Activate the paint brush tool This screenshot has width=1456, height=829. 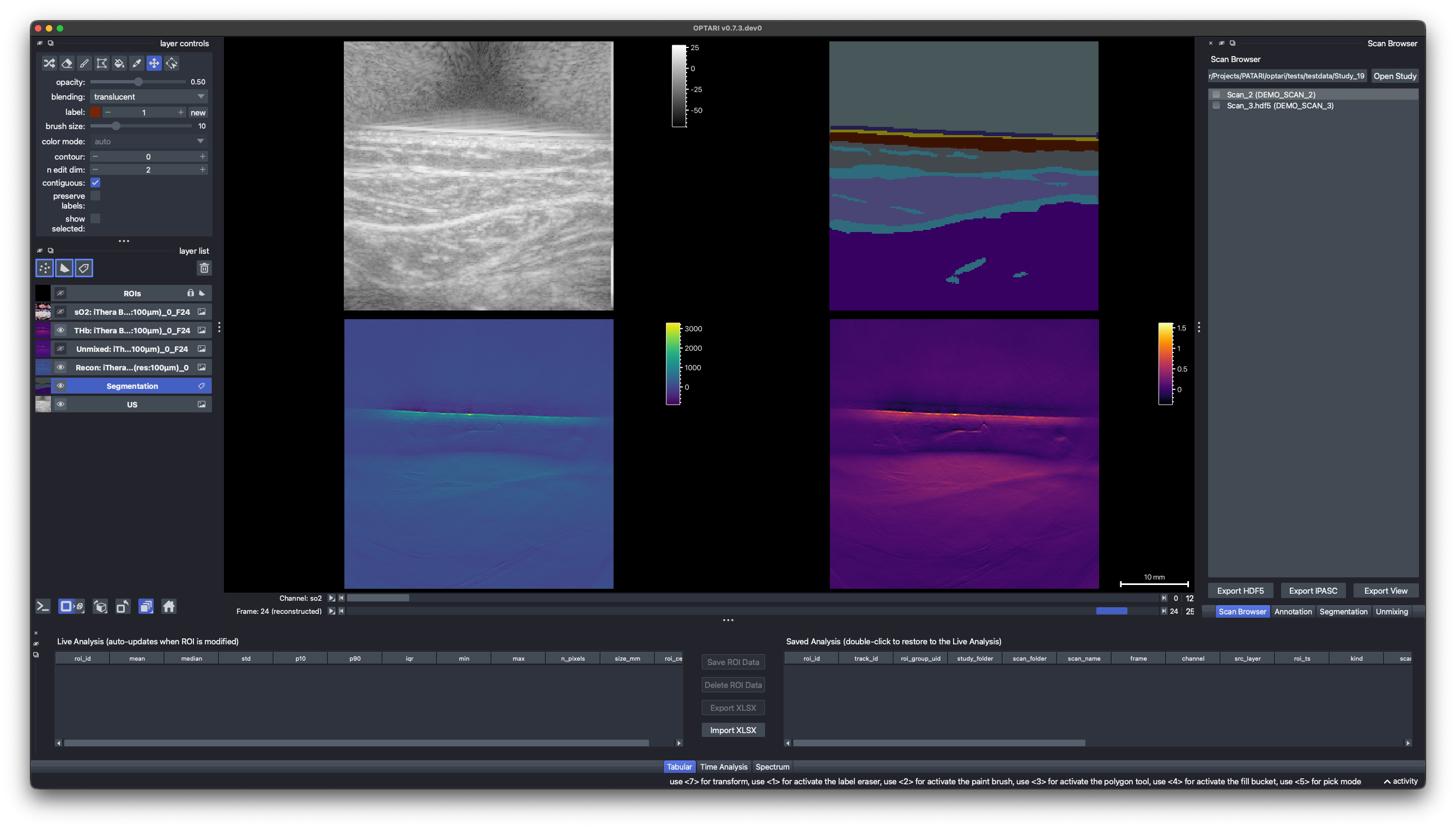coord(84,63)
